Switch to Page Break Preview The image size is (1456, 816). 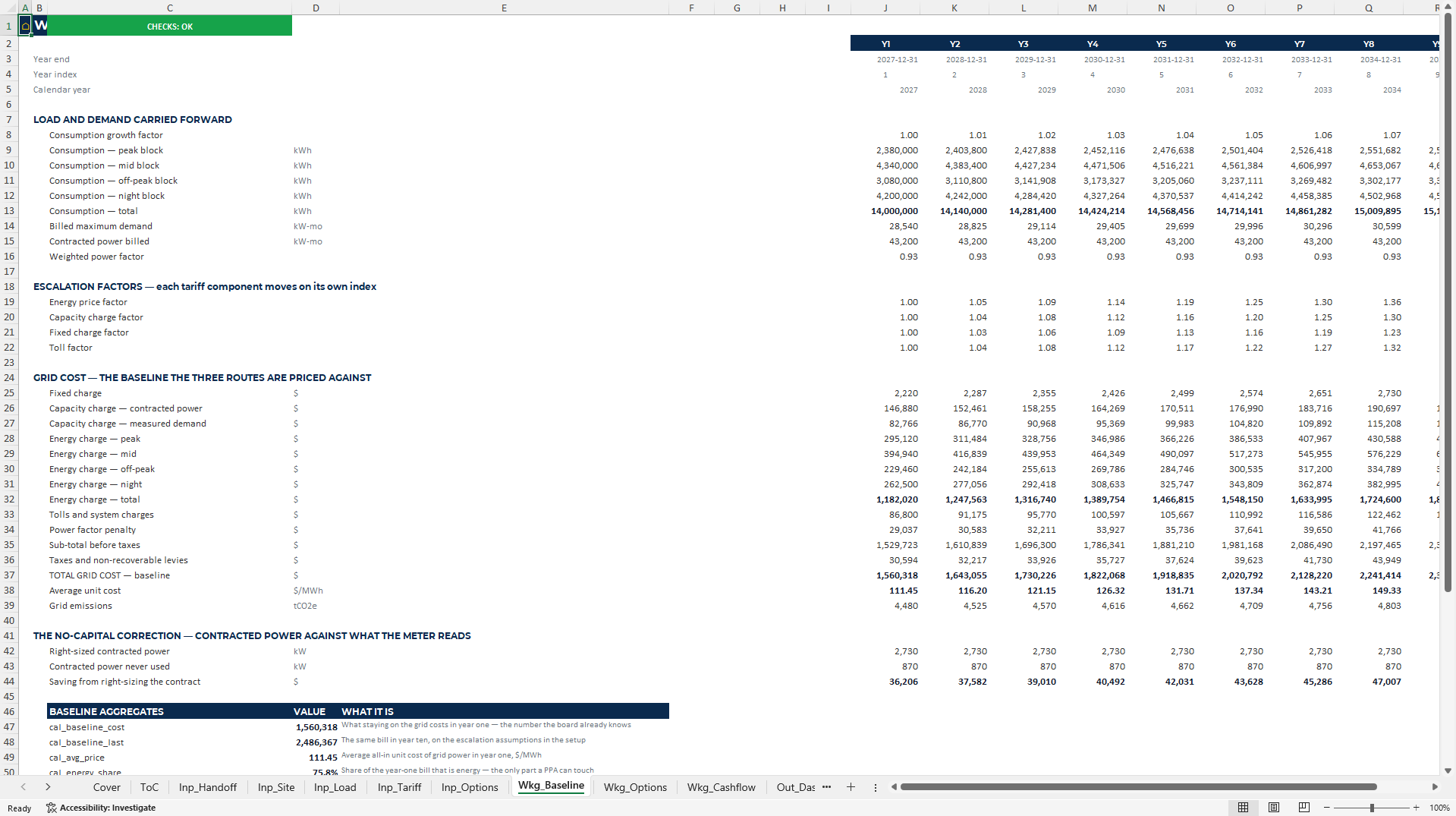tap(1304, 808)
